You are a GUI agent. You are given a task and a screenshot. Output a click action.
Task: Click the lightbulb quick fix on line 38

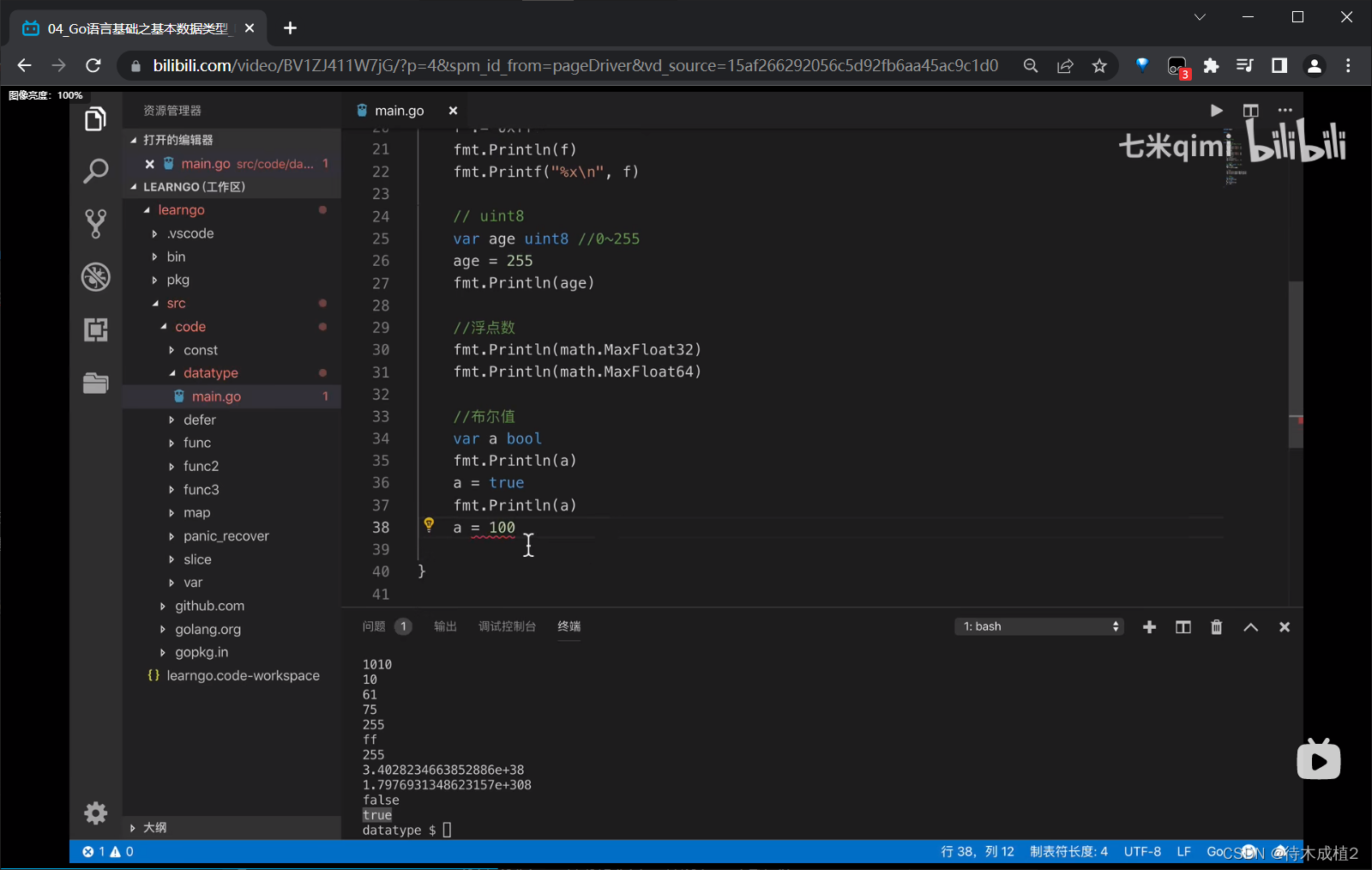point(429,525)
